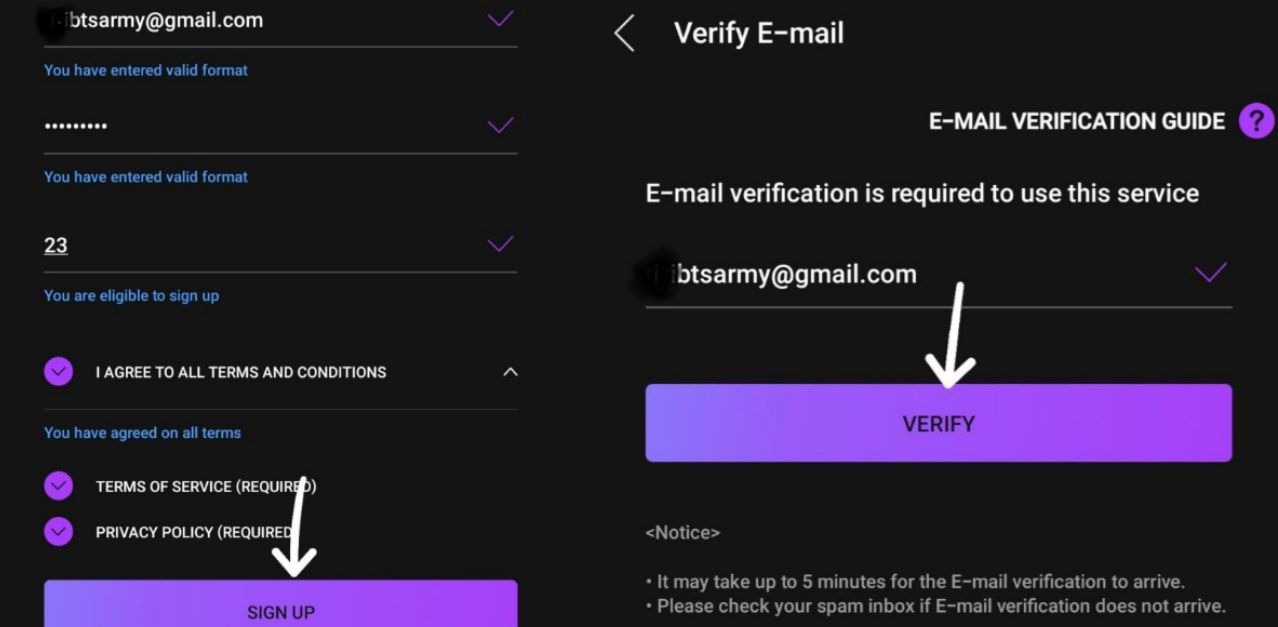1278x627 pixels.
Task: Click checkmark in Verify E-mail address field
Action: [1210, 273]
